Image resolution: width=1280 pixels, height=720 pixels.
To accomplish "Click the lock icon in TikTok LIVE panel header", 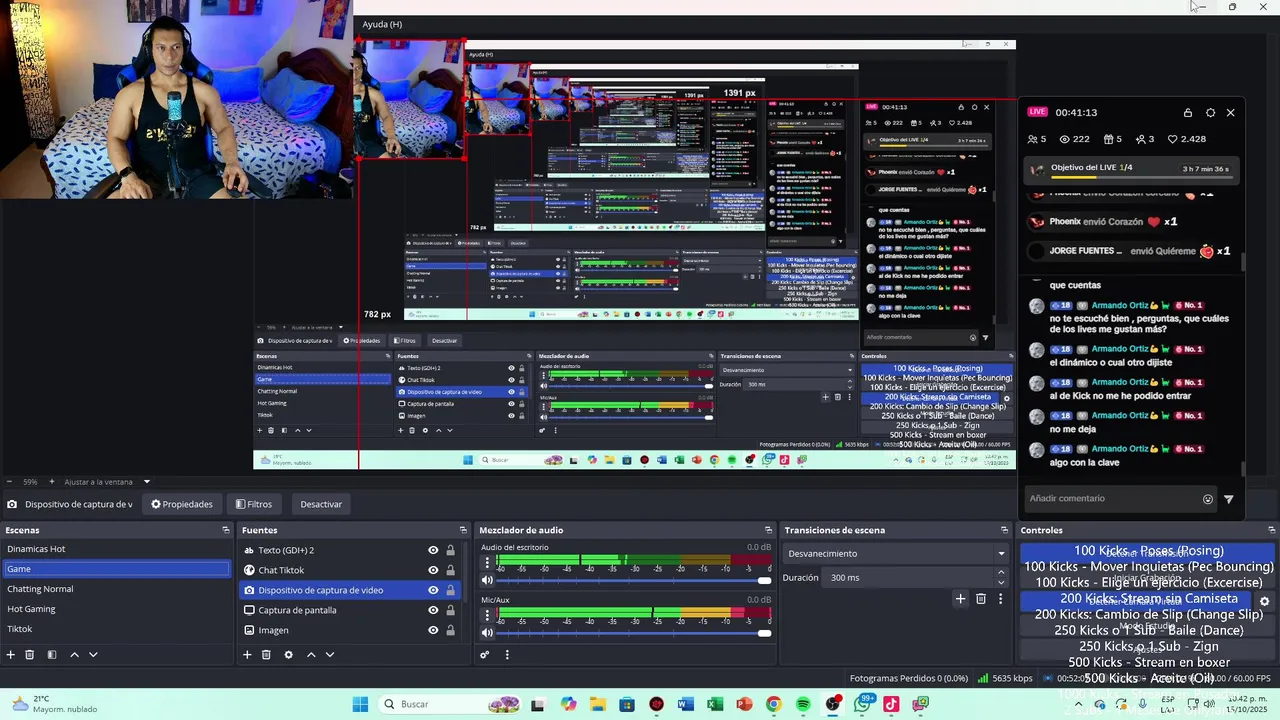I will click(1188, 113).
